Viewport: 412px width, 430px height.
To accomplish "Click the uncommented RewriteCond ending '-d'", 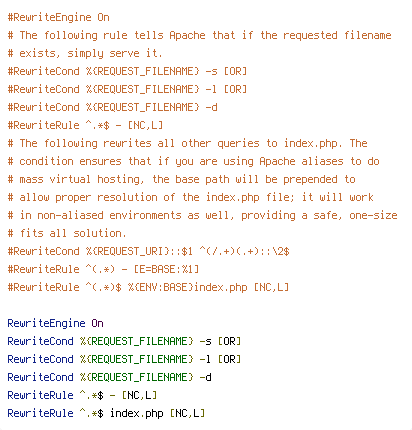I will pyautogui.click(x=109, y=377).
